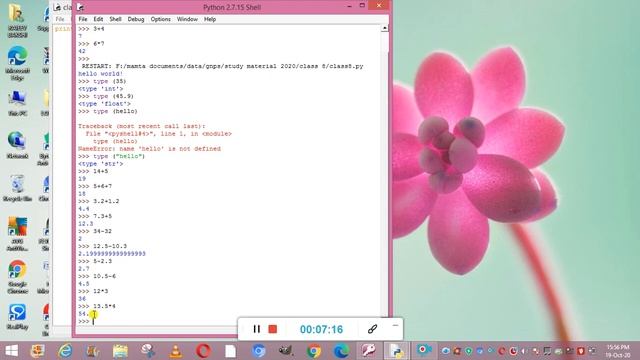Click the RESTART file path line
Screen dimensions: 640x360
222,66
